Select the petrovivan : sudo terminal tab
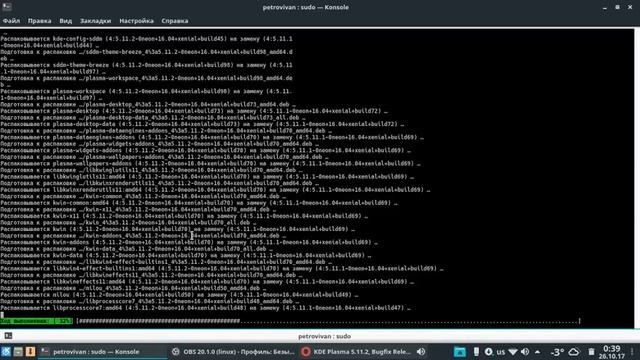The width and height of the screenshot is (640, 360). (x=324, y=336)
